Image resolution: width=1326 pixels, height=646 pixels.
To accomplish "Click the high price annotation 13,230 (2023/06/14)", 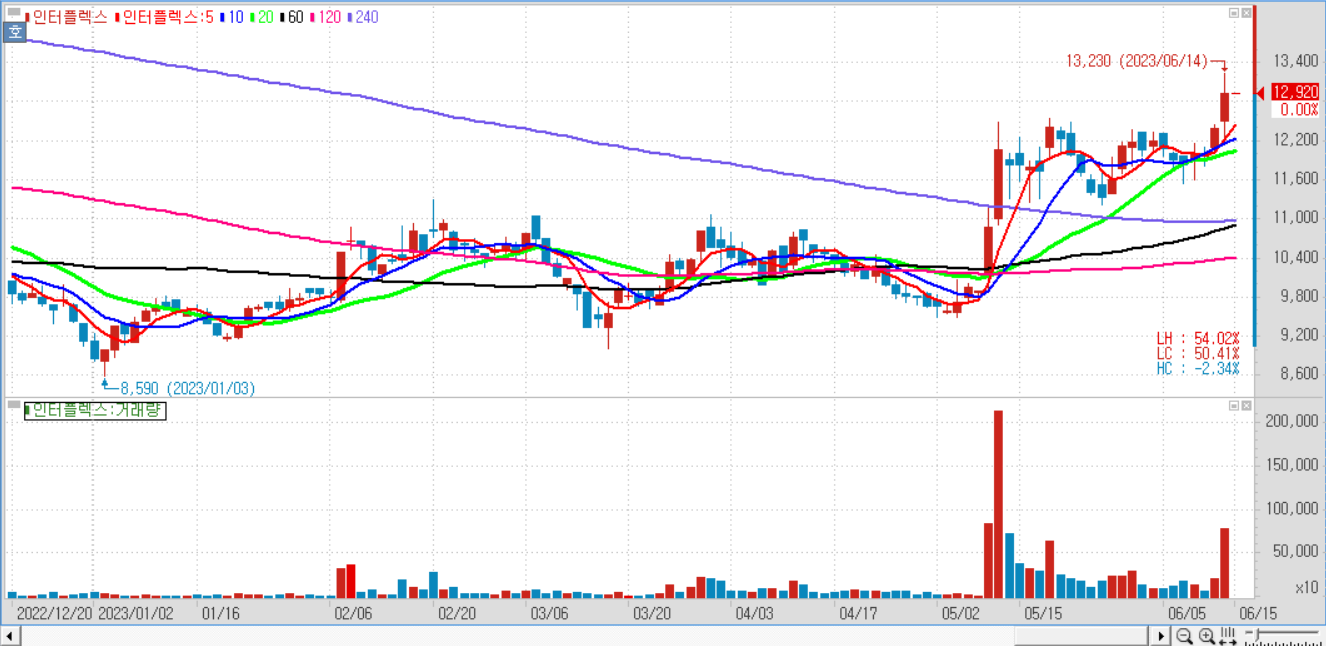I will (1138, 61).
